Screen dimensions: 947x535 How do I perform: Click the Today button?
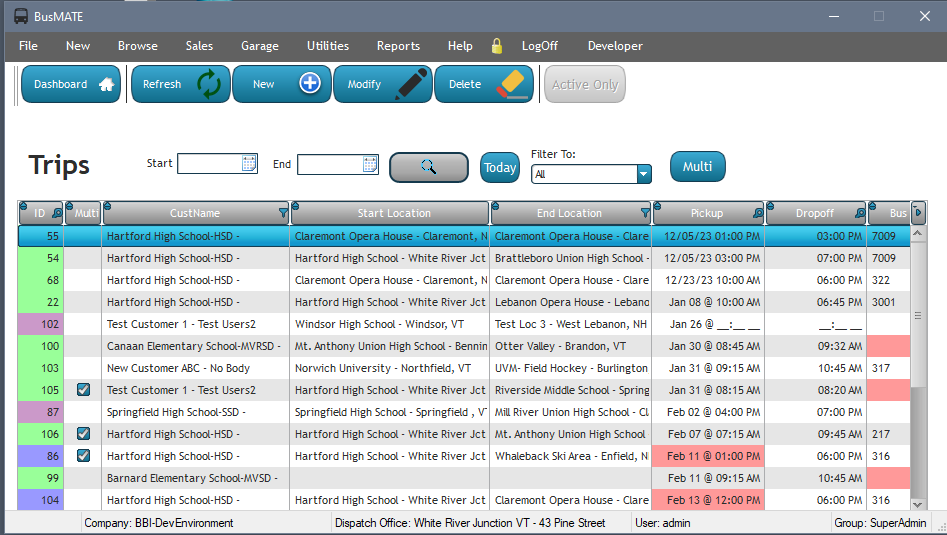[x=500, y=167]
